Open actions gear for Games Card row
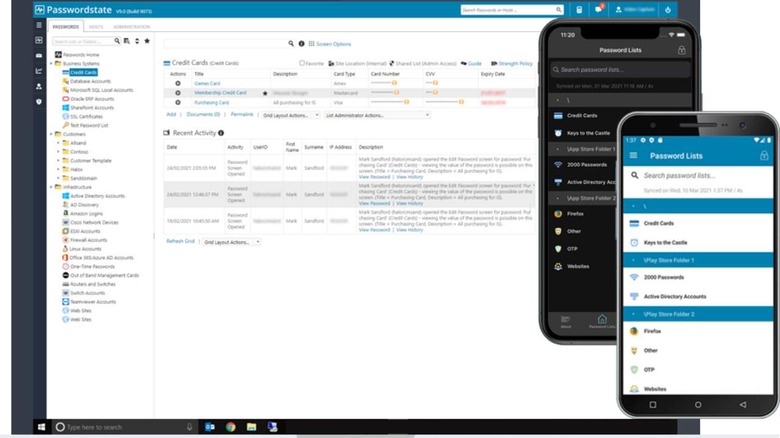 tap(178, 83)
